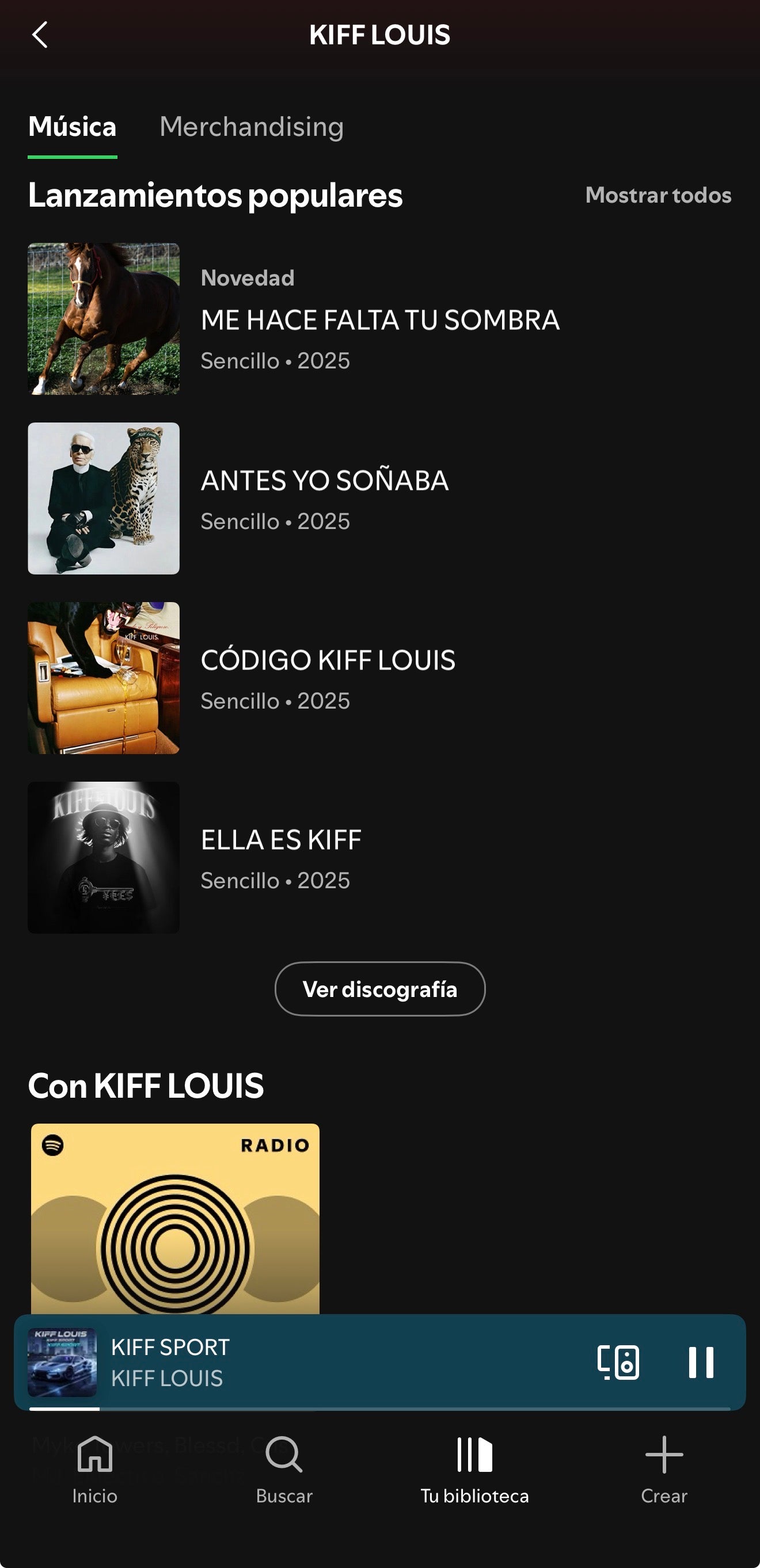This screenshot has width=760, height=1568.
Task: Open the ANTES YO SOÑABA single
Action: [325, 481]
